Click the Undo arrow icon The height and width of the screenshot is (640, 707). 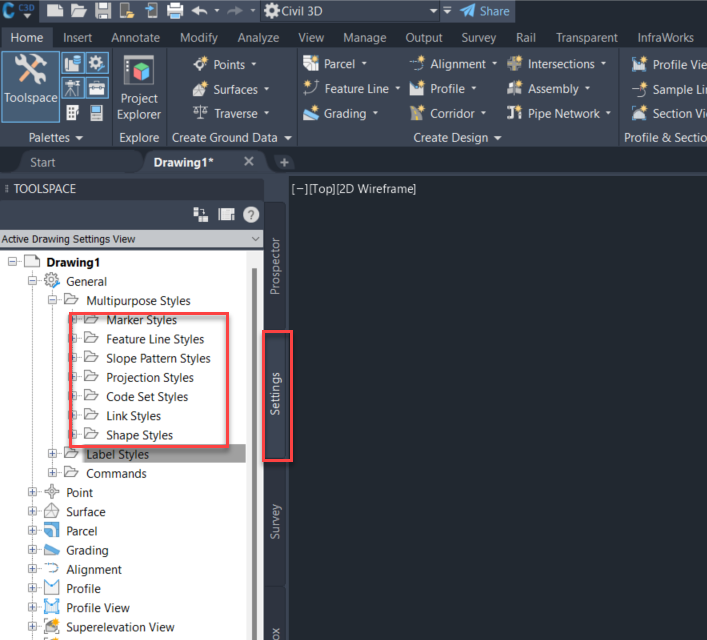point(200,10)
